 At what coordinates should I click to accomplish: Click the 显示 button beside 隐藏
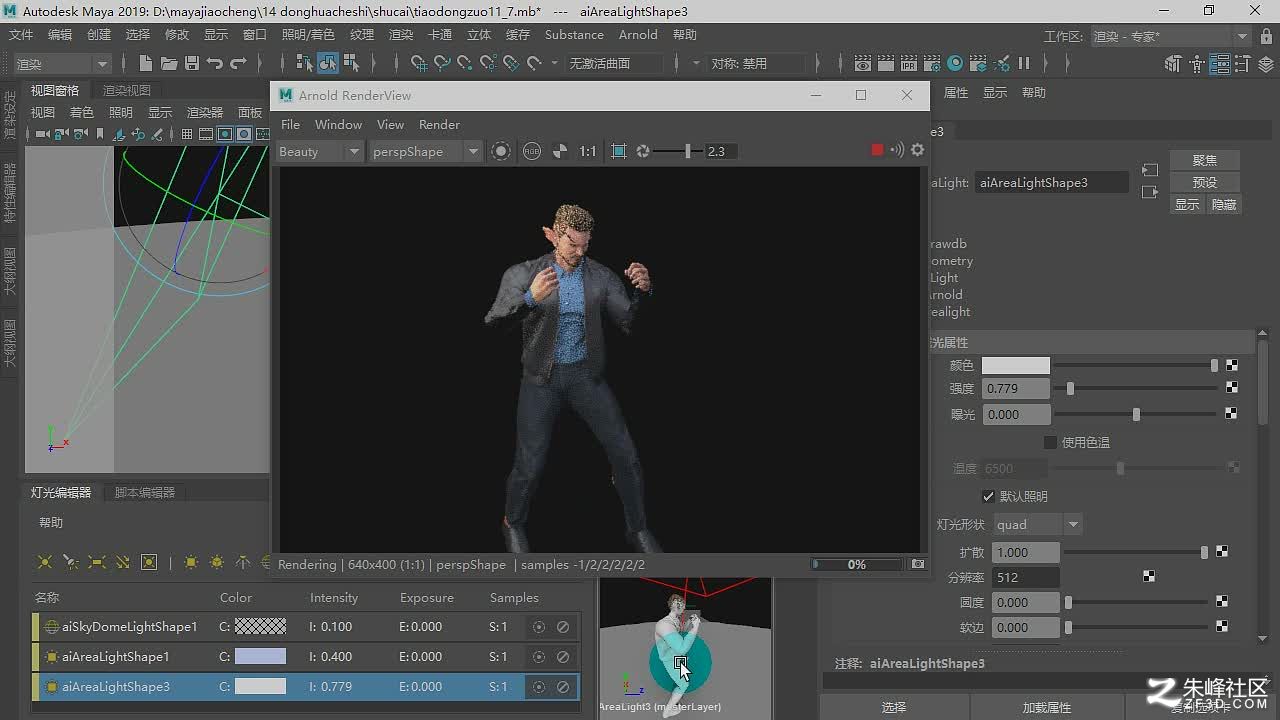tap(1187, 204)
